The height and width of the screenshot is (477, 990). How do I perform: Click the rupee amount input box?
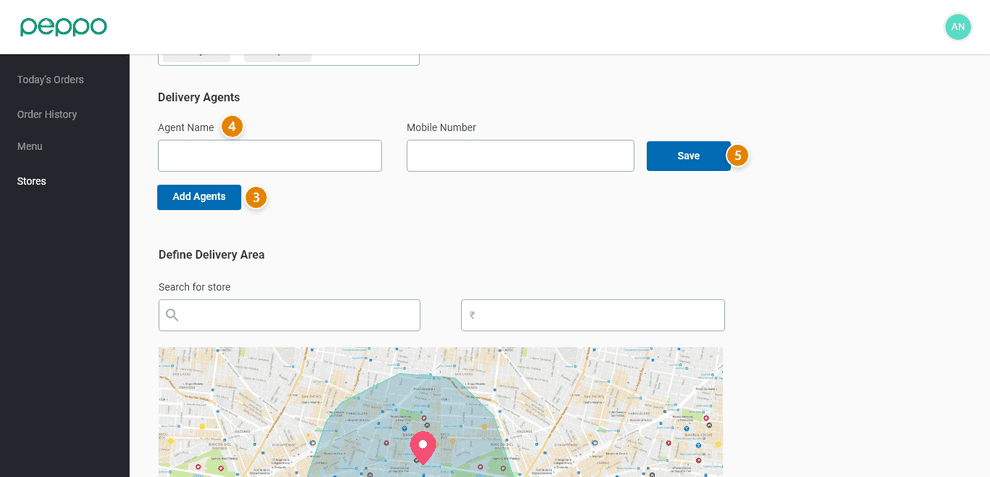coord(600,315)
